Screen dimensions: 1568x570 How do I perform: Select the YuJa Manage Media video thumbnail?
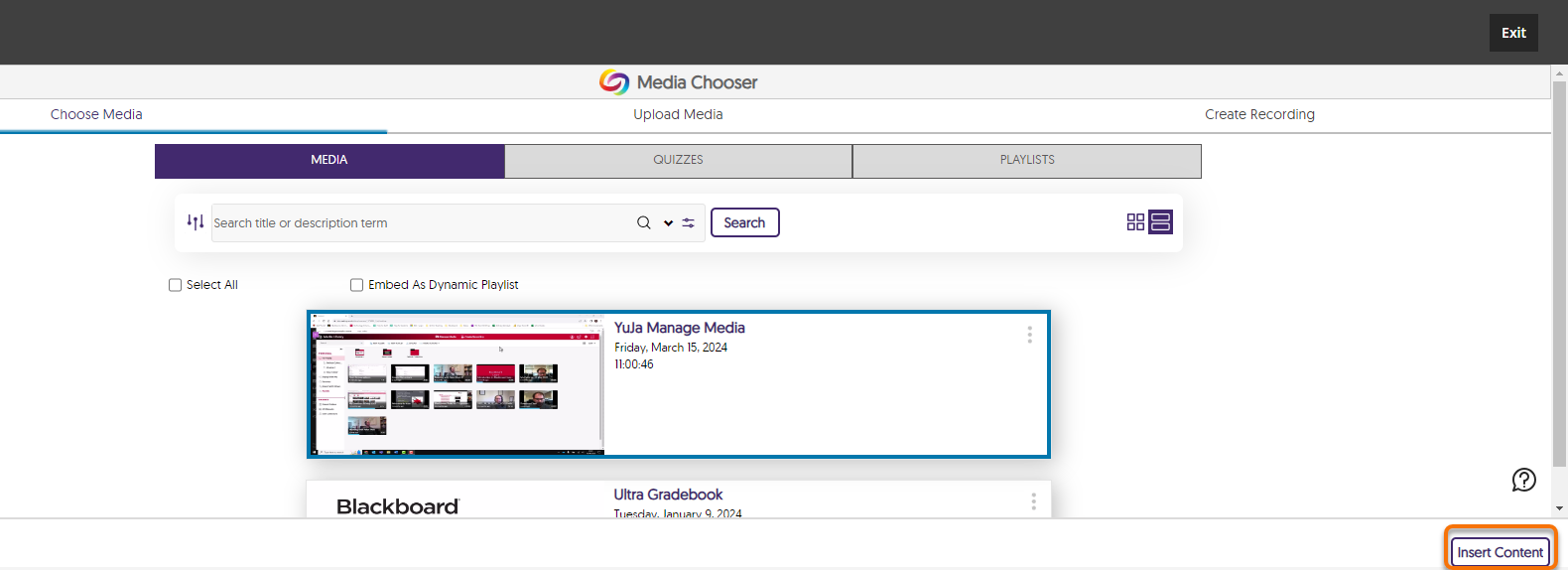[457, 385]
